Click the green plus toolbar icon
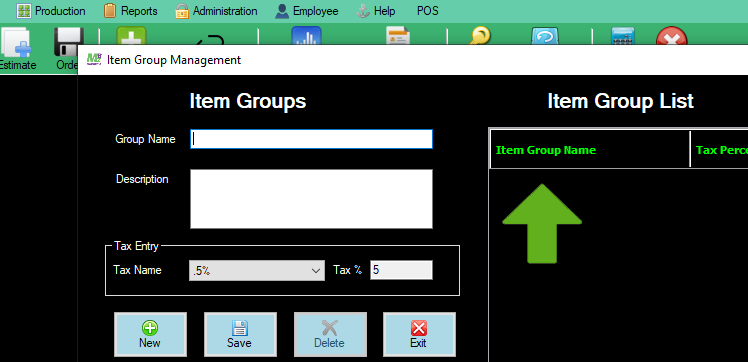The image size is (748, 362). pos(131,36)
